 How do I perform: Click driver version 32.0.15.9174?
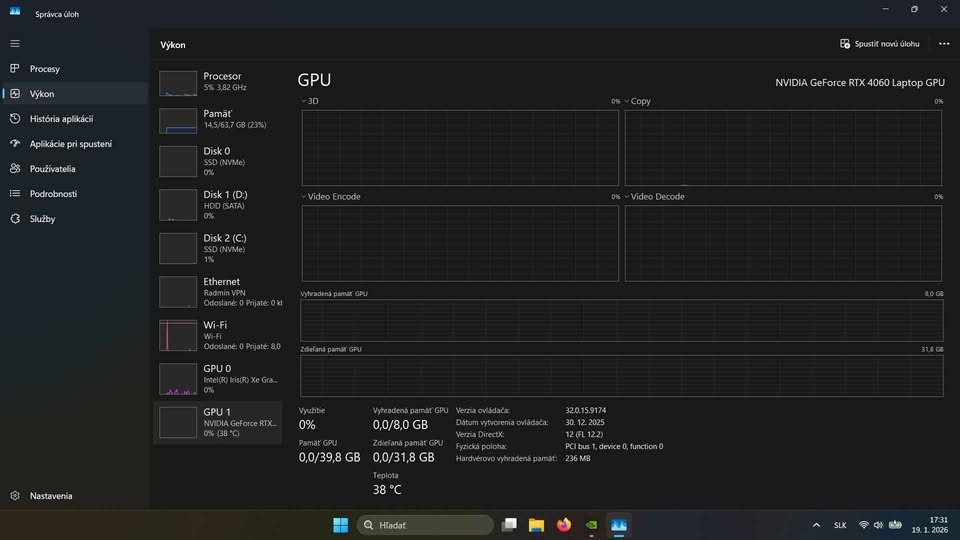pos(585,410)
